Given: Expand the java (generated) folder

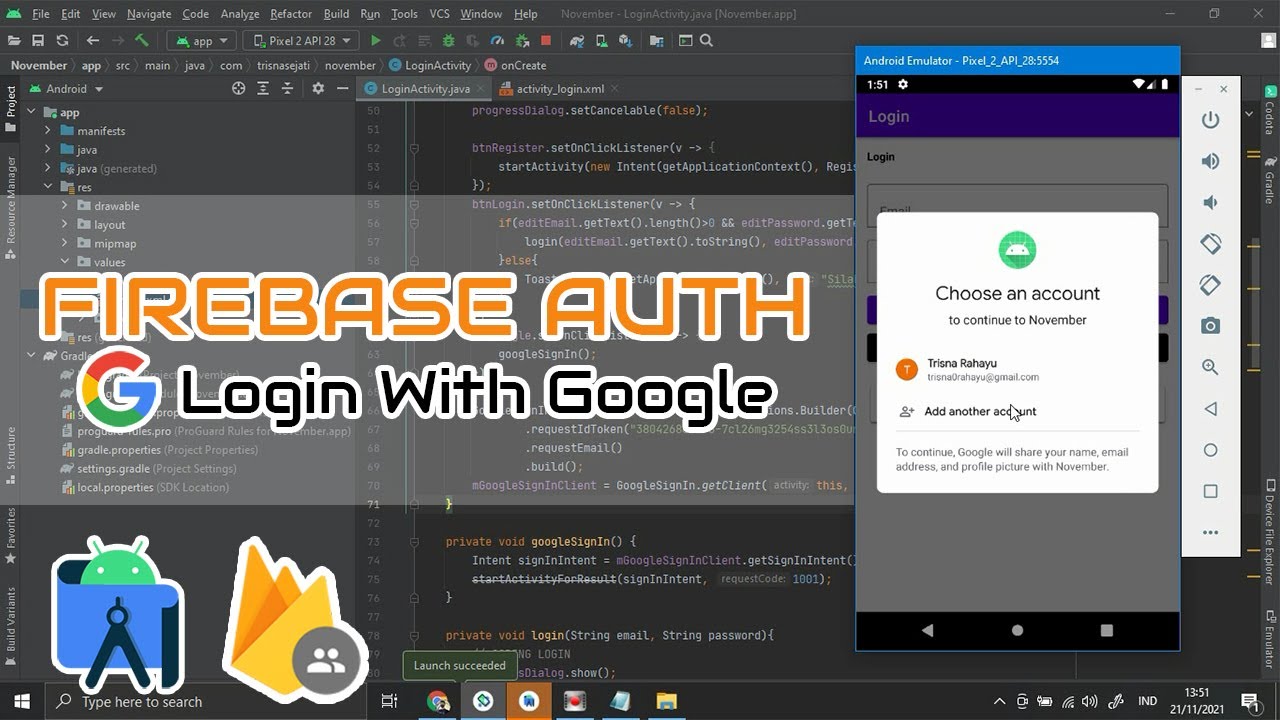Looking at the screenshot, I should tap(47, 168).
